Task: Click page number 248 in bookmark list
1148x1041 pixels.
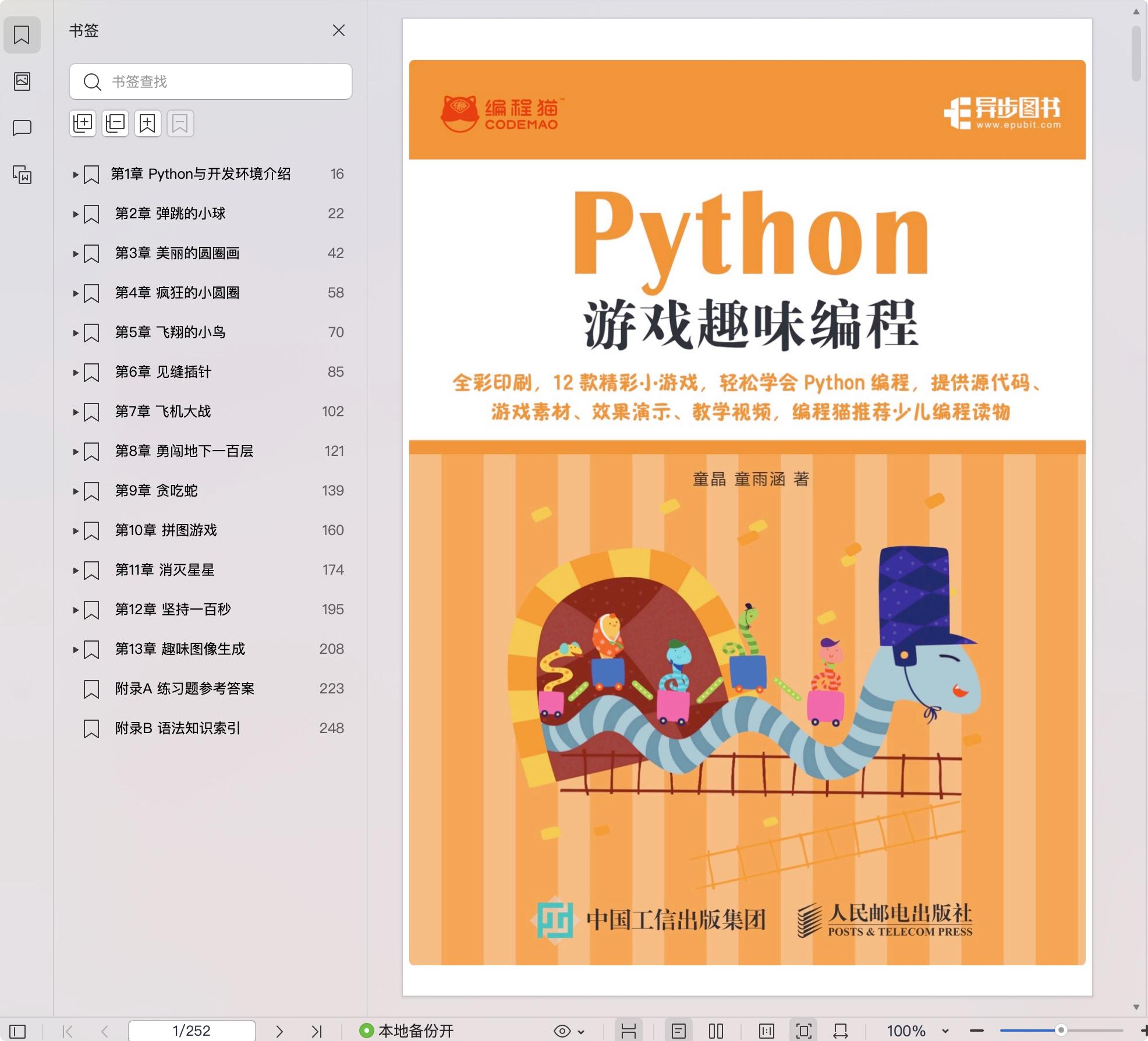Action: (332, 728)
